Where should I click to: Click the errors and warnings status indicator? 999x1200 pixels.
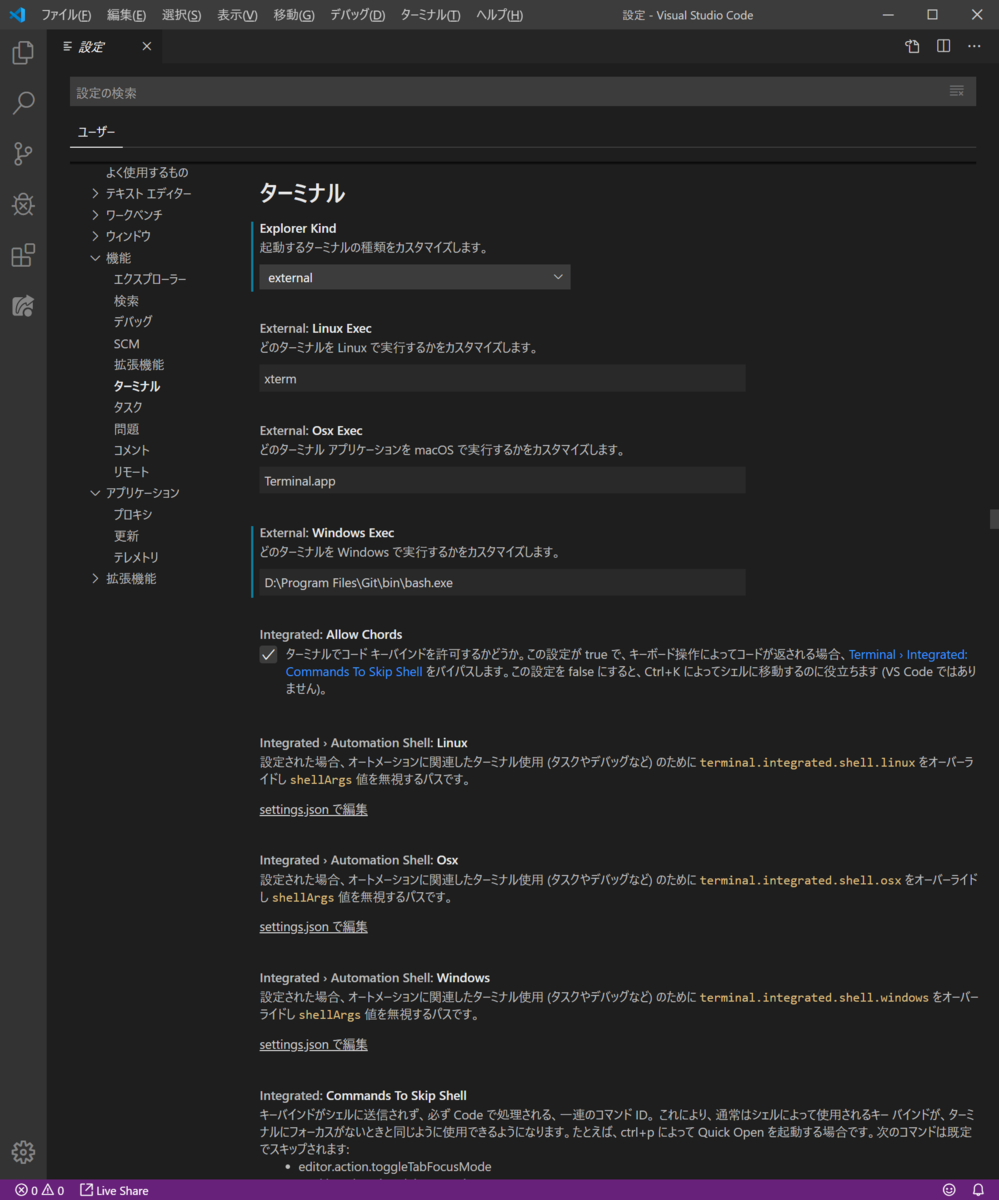tap(40, 1190)
